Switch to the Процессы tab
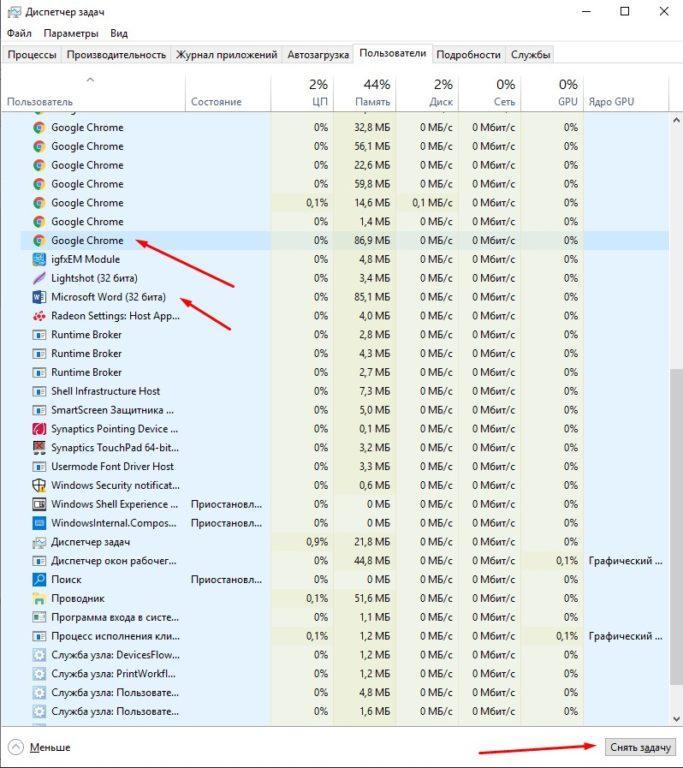The width and height of the screenshot is (683, 768). [x=32, y=55]
